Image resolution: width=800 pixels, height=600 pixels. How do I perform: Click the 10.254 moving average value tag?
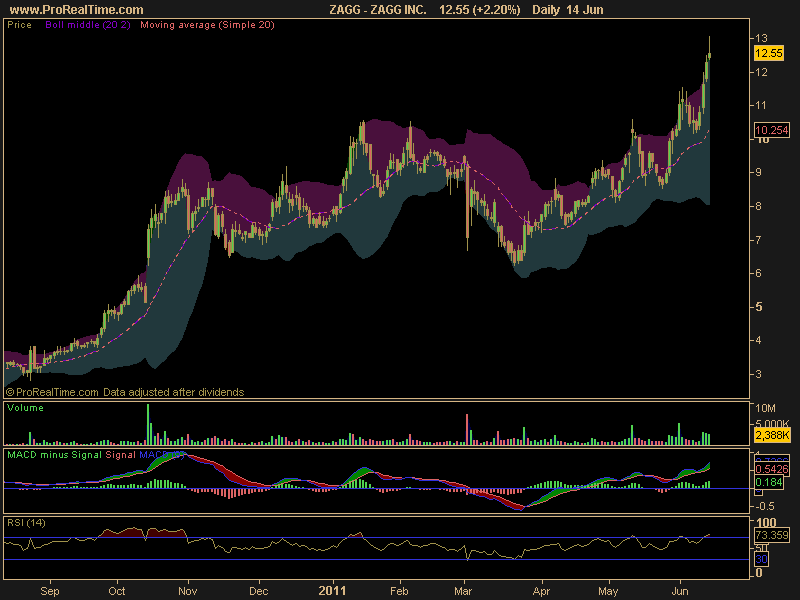pyautogui.click(x=771, y=130)
